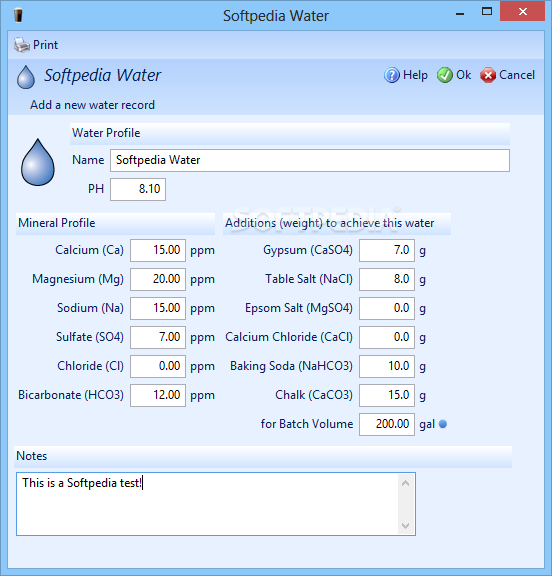Image resolution: width=552 pixels, height=576 pixels.
Task: Click the Print toolbar label
Action: coord(46,45)
